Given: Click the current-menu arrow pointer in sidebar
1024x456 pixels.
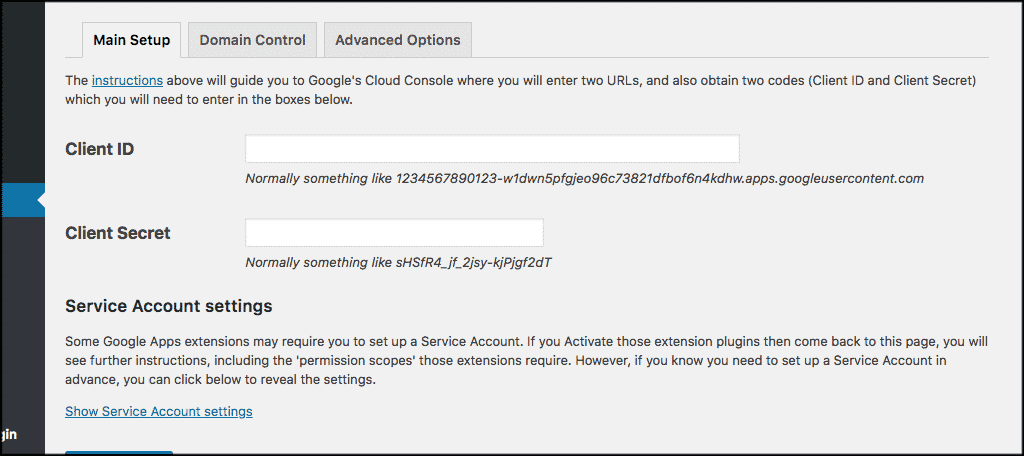Looking at the screenshot, I should 41,200.
